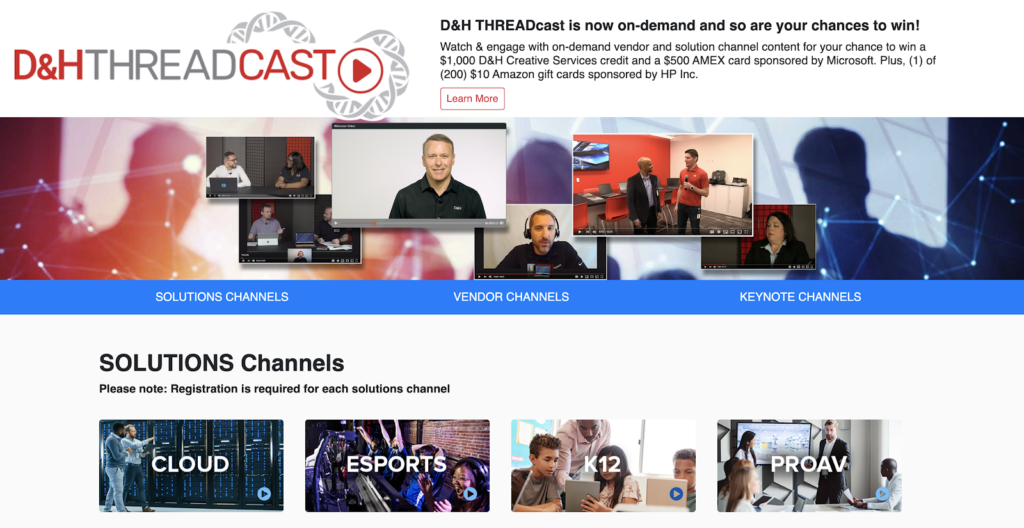
Task: Open the VENDOR CHANNELS tab
Action: tap(511, 297)
